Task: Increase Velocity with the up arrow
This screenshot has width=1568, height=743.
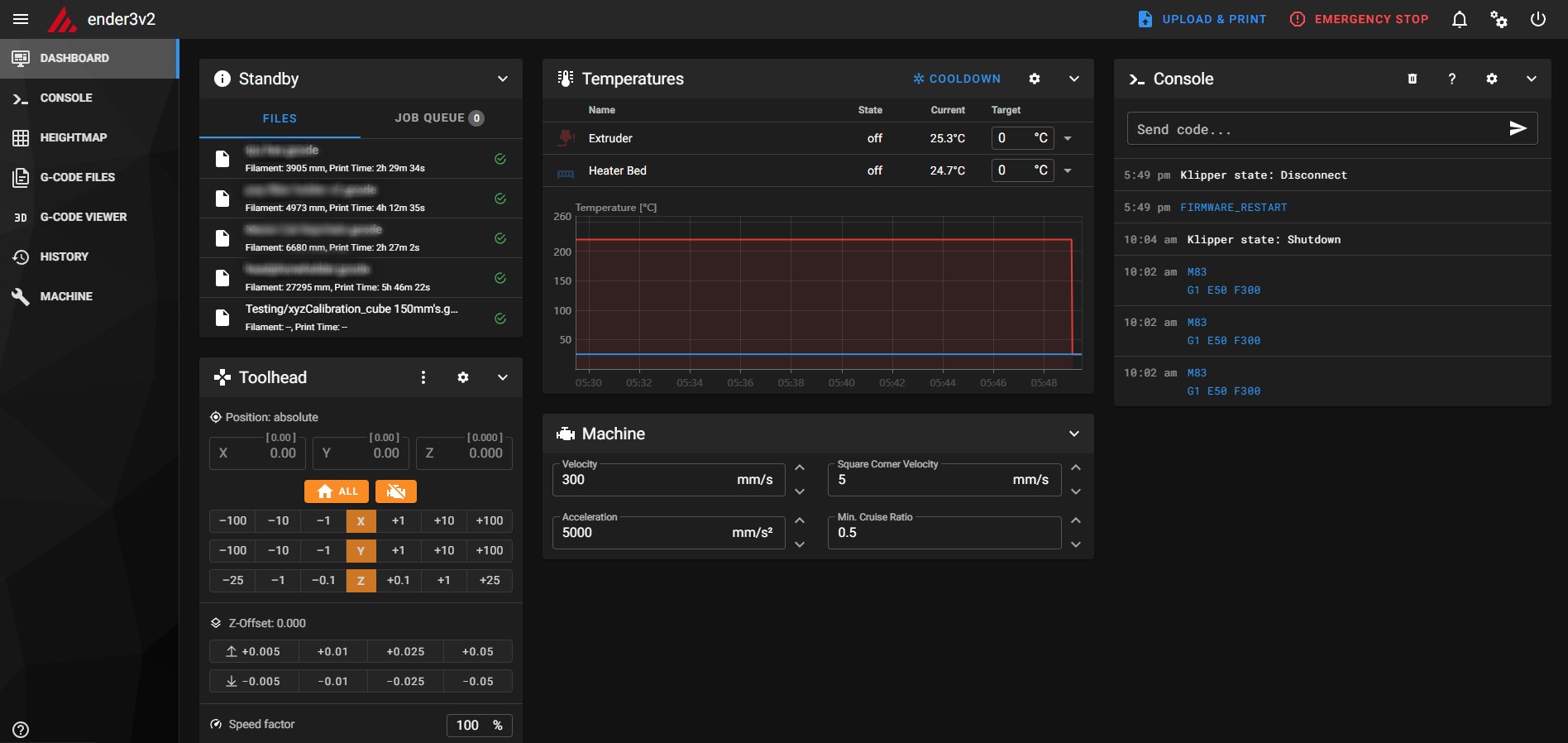Action: [x=800, y=468]
